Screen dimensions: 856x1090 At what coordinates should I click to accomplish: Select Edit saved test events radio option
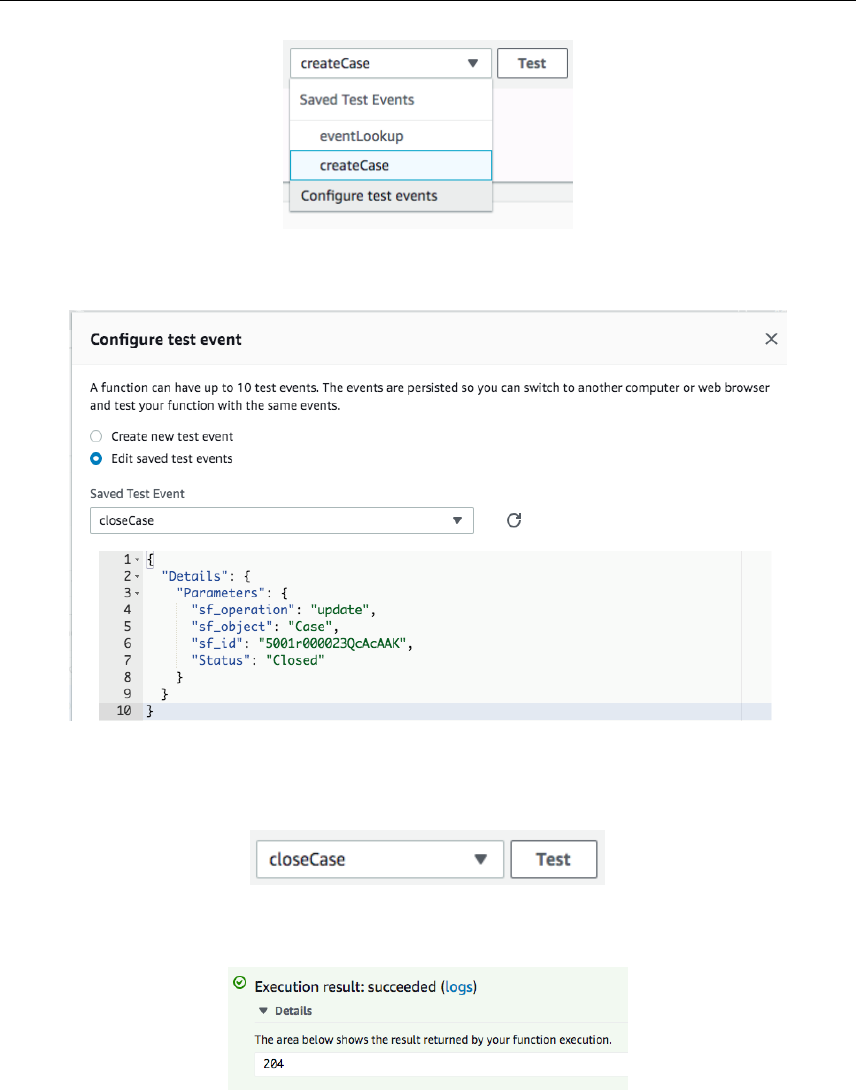[x=96, y=459]
